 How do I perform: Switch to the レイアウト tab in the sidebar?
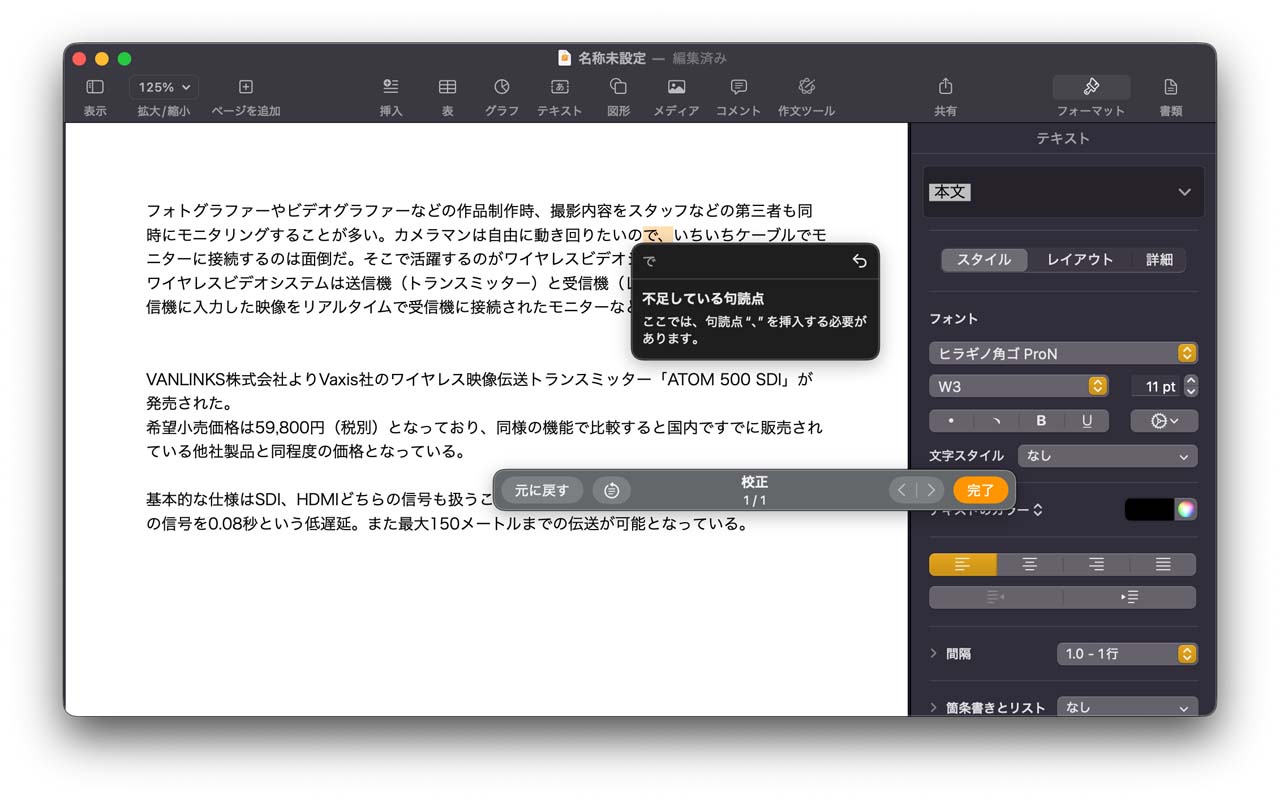click(x=1079, y=259)
